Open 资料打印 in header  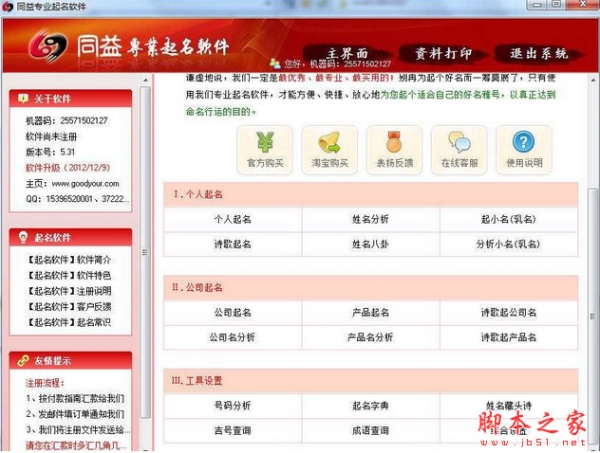pyautogui.click(x=443, y=53)
